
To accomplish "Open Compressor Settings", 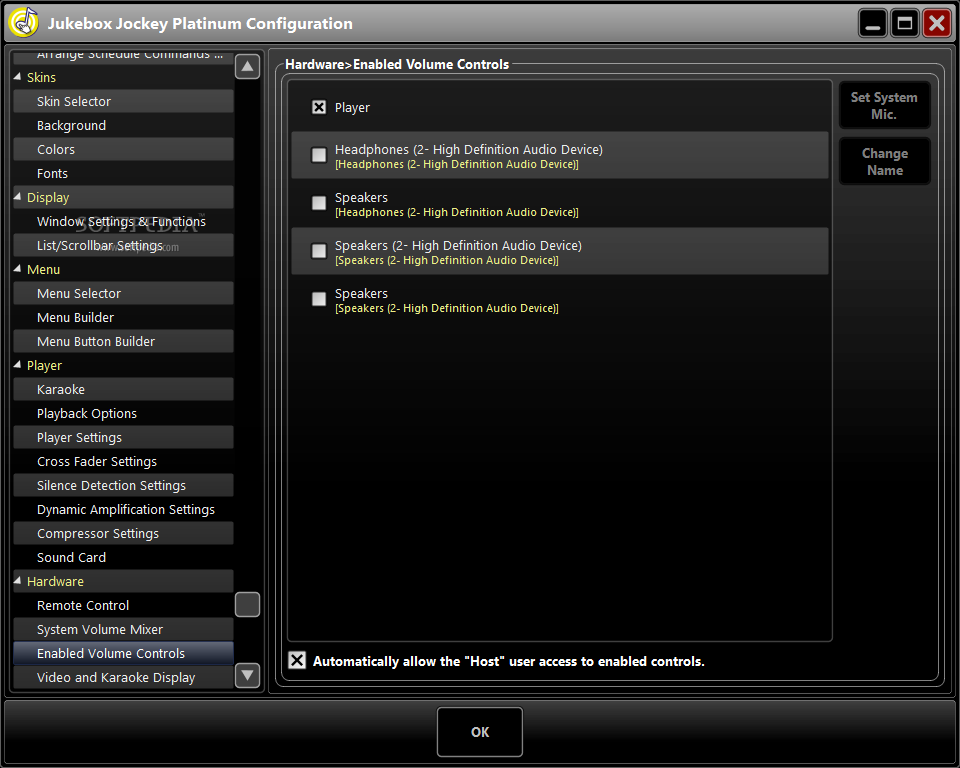I will (123, 533).
